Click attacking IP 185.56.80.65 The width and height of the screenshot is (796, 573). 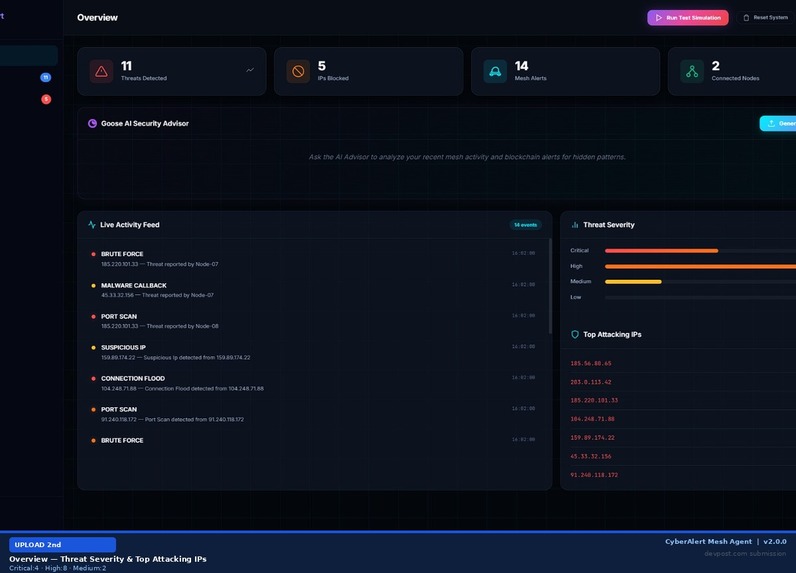tap(591, 363)
